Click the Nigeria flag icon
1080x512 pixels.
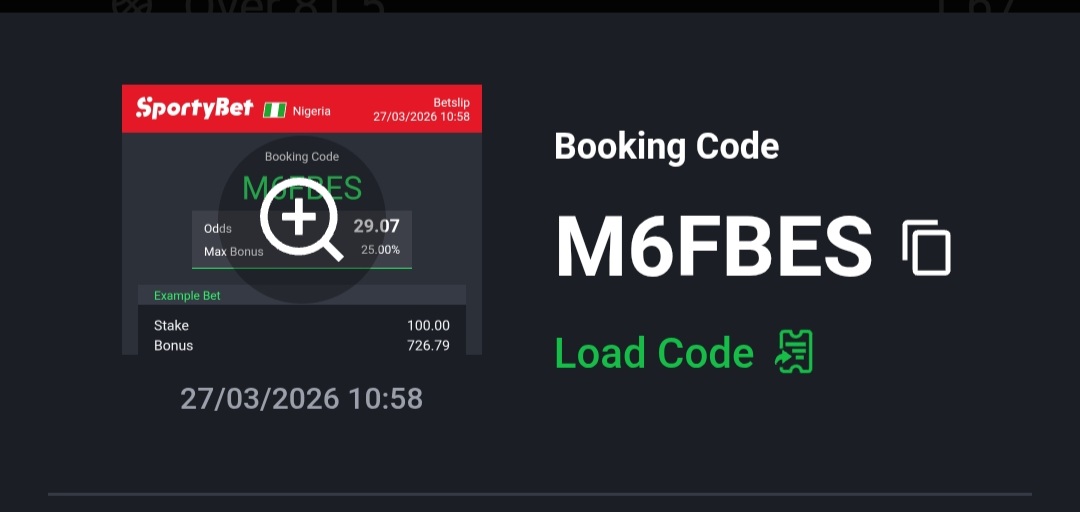(275, 110)
